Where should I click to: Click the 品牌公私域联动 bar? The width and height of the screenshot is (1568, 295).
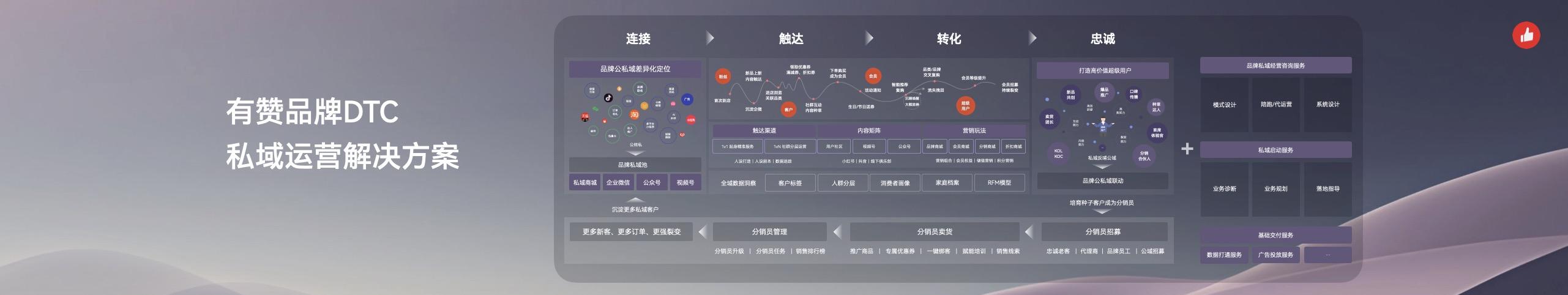click(1103, 181)
